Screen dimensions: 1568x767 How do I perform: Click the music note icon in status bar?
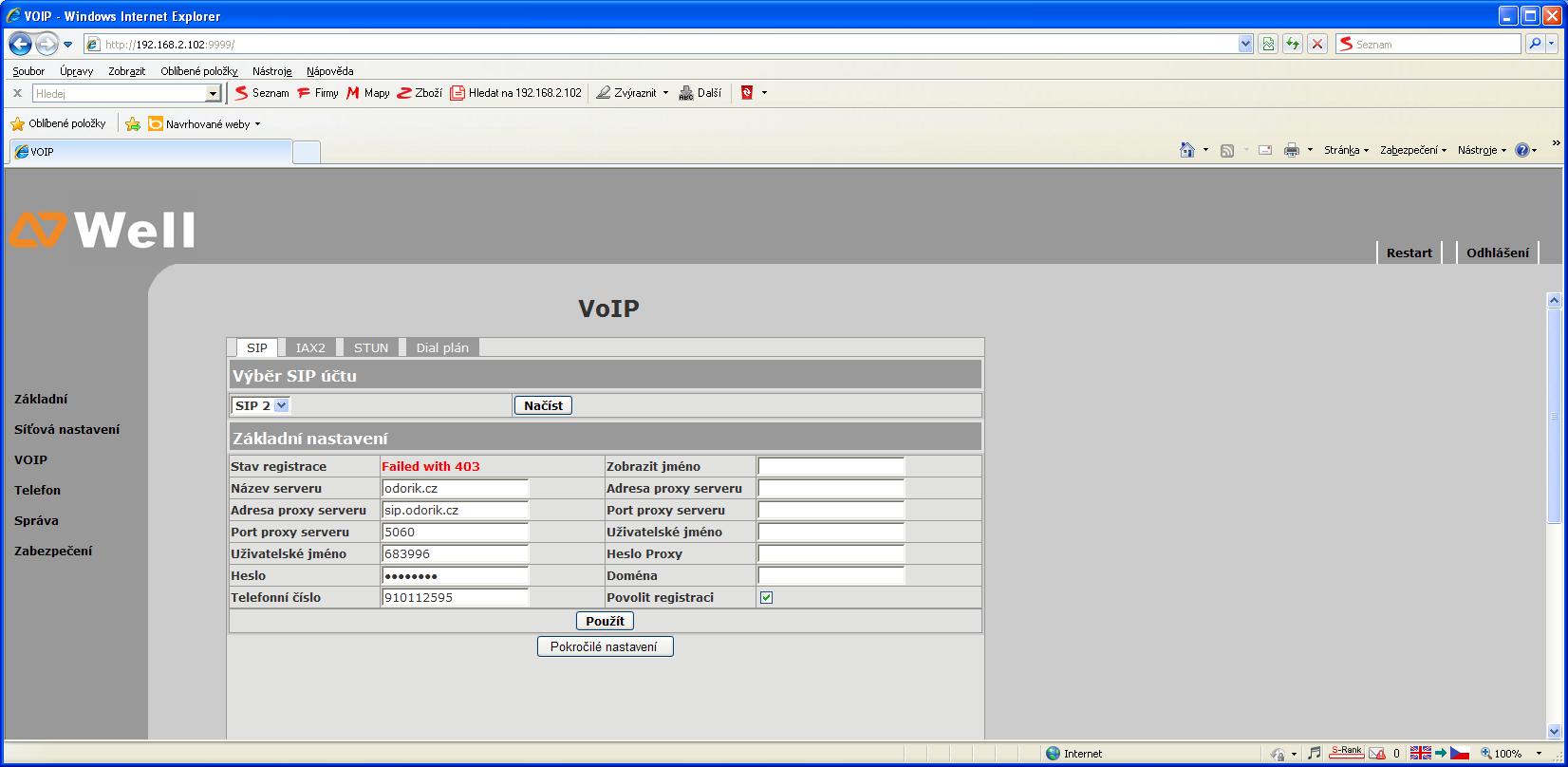[x=1315, y=753]
